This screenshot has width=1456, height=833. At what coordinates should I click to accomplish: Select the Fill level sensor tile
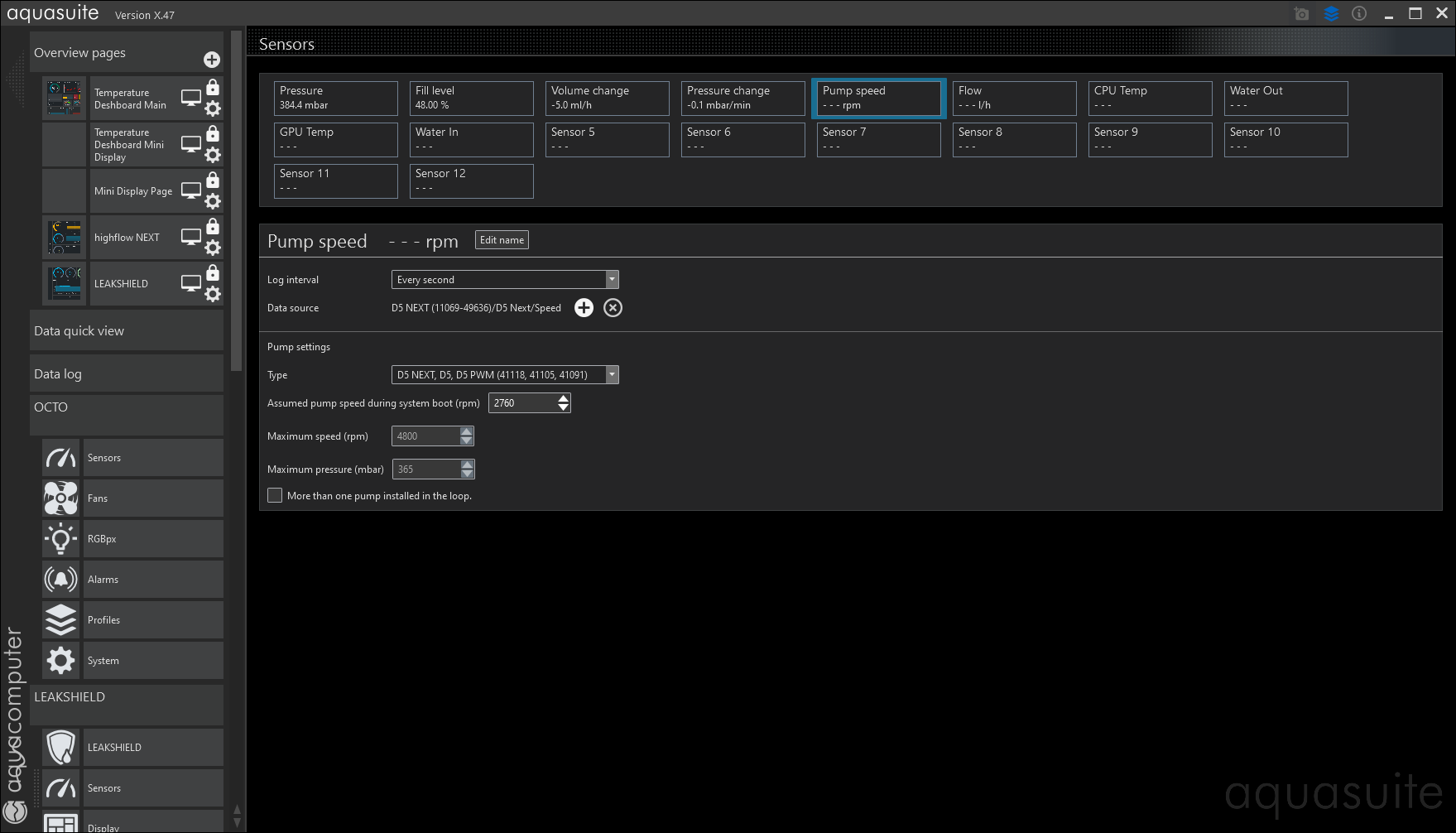coord(471,98)
